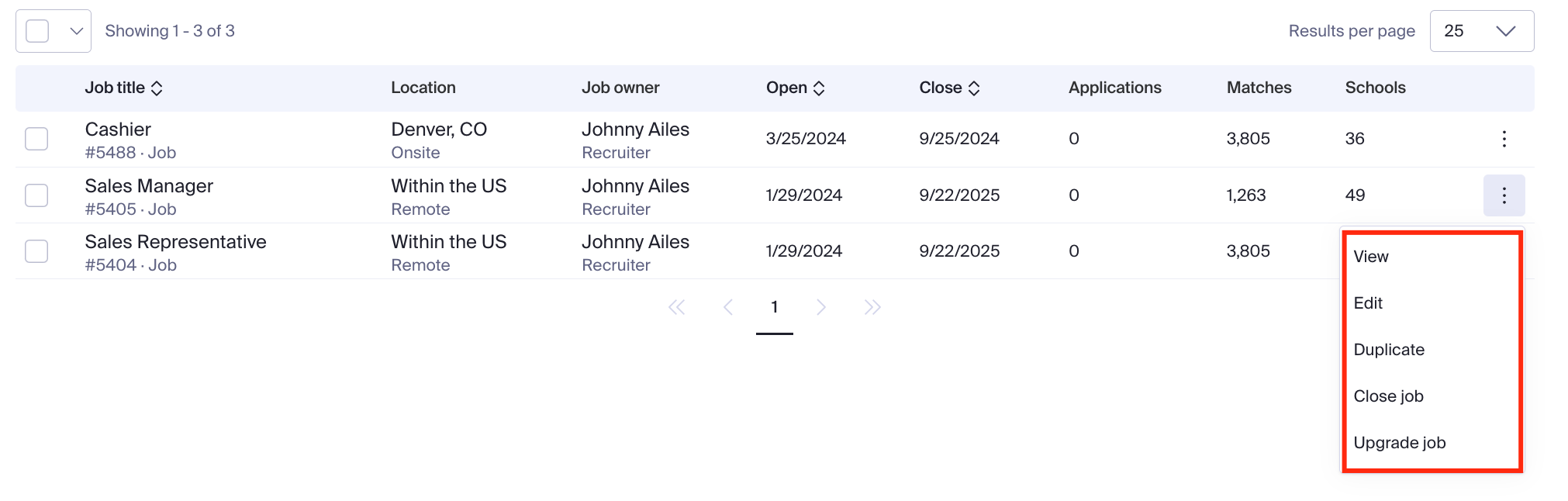Go to first page double-chevron
1568x501 pixels.
click(676, 308)
